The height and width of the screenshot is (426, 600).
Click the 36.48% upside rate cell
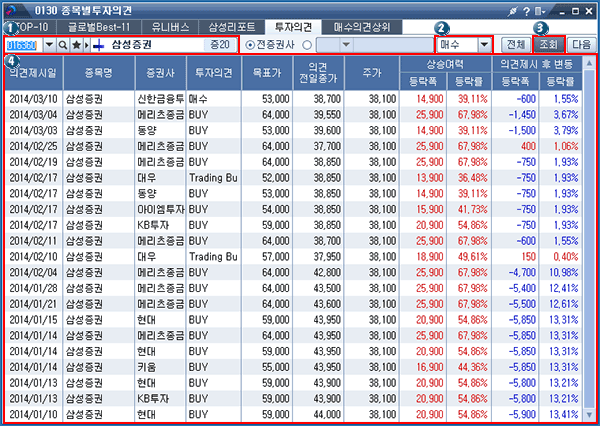[x=469, y=178]
